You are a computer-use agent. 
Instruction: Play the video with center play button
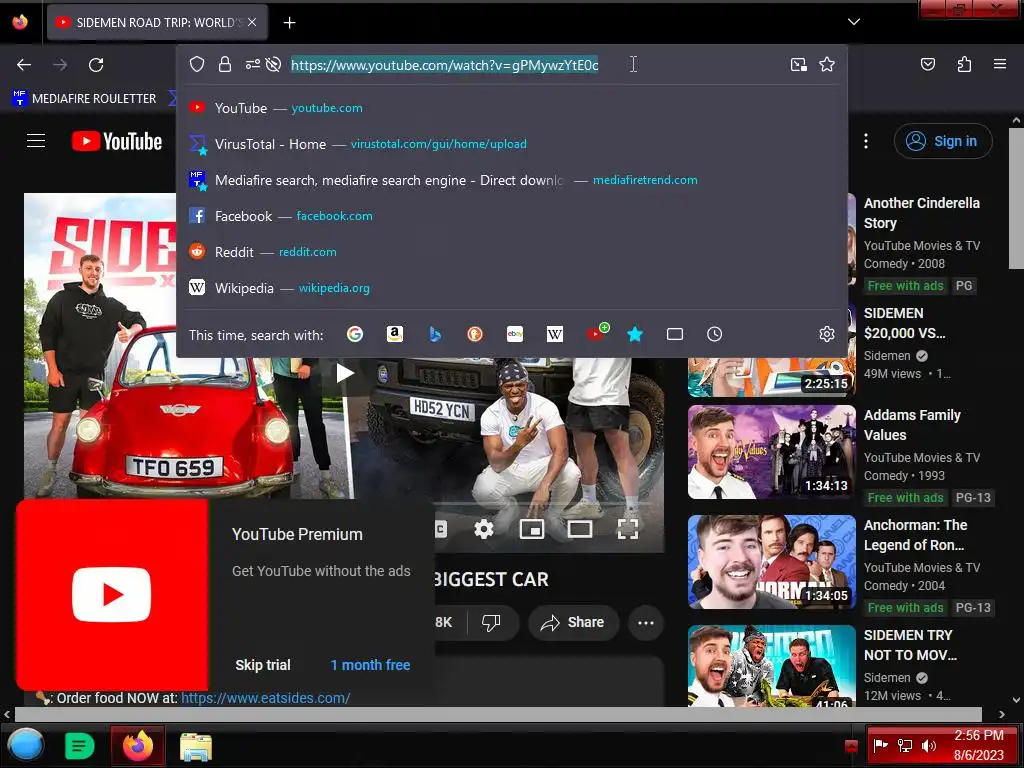(345, 373)
